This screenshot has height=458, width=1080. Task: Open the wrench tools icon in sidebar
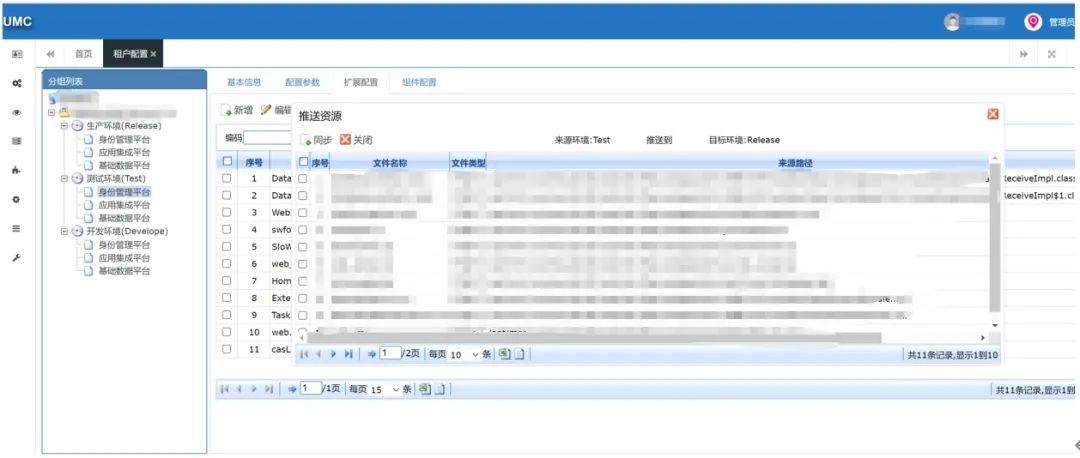click(17, 258)
